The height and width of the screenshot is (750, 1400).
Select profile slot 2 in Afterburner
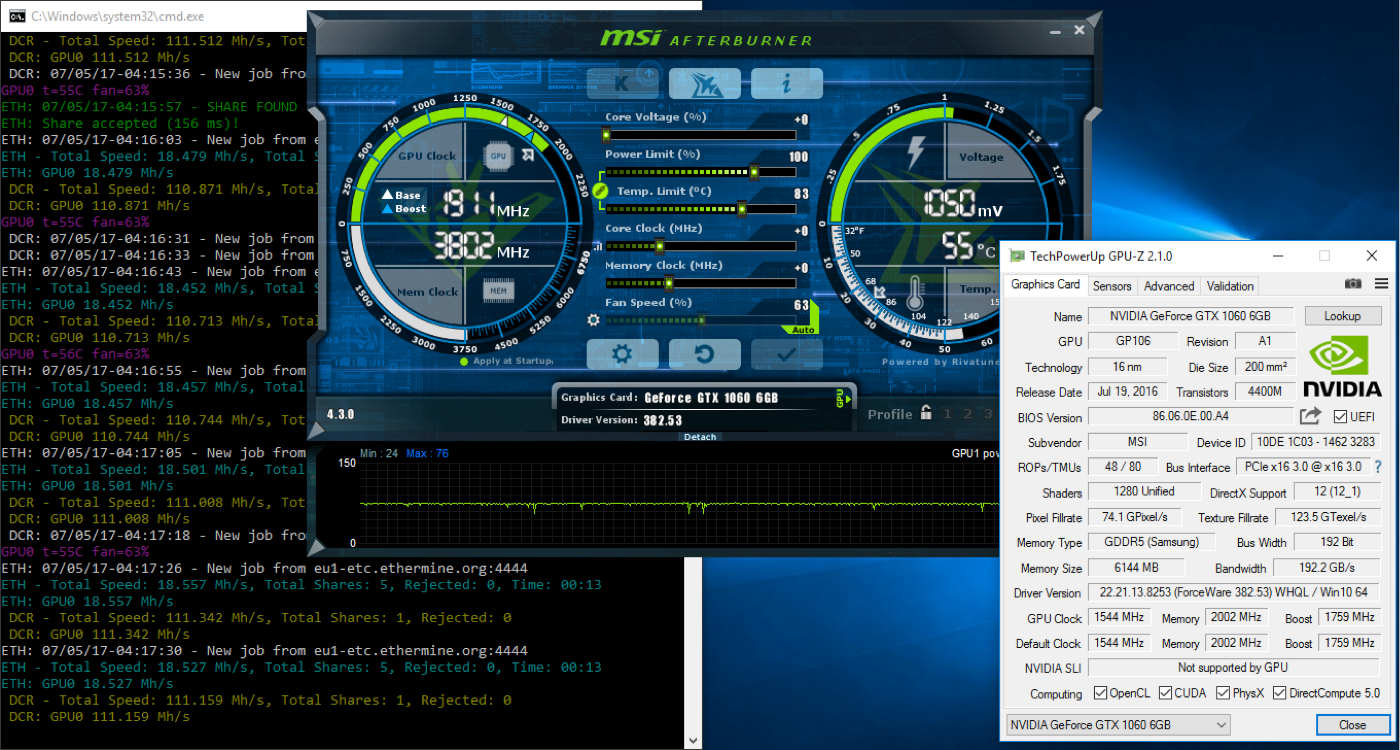click(968, 413)
